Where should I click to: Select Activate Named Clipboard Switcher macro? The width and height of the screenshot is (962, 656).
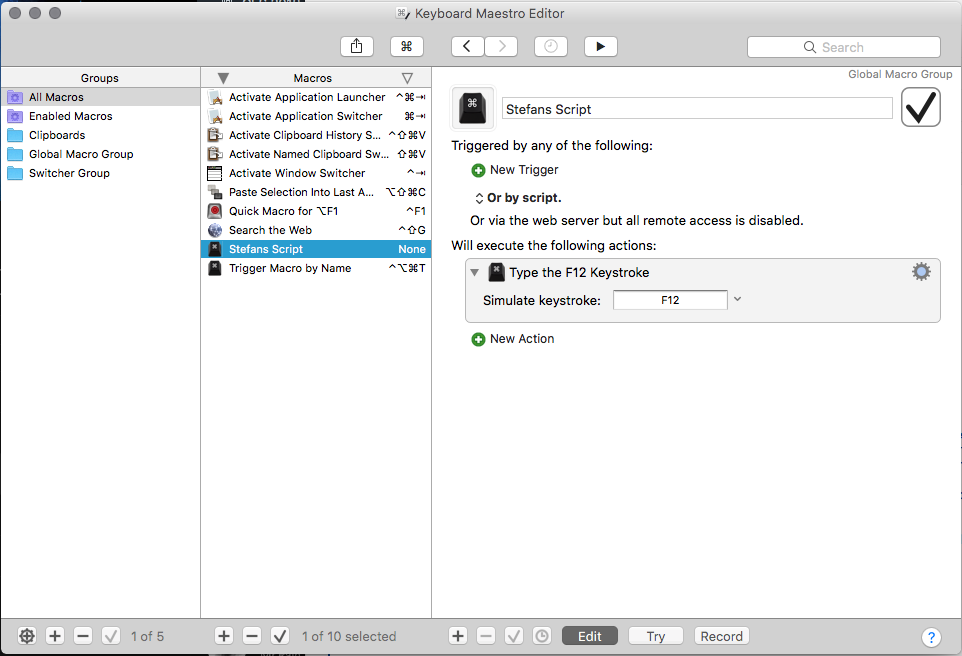coord(316,154)
